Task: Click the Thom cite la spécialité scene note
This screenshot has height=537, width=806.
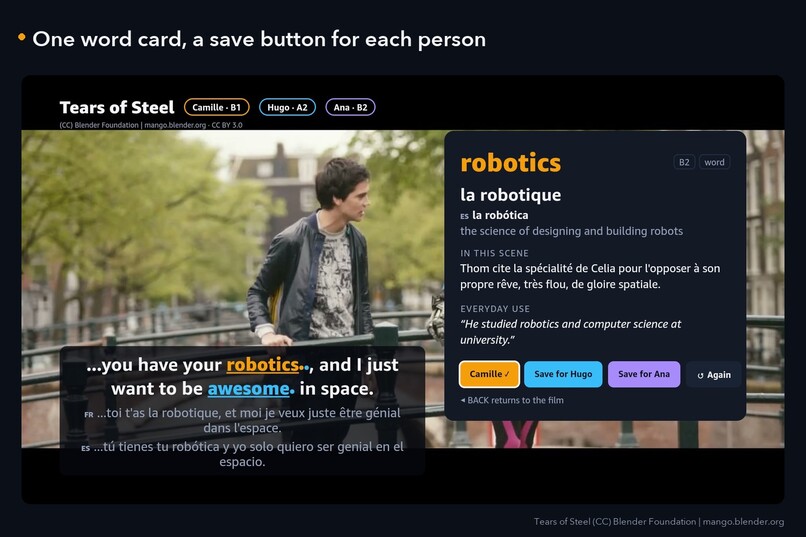Action: click(590, 276)
